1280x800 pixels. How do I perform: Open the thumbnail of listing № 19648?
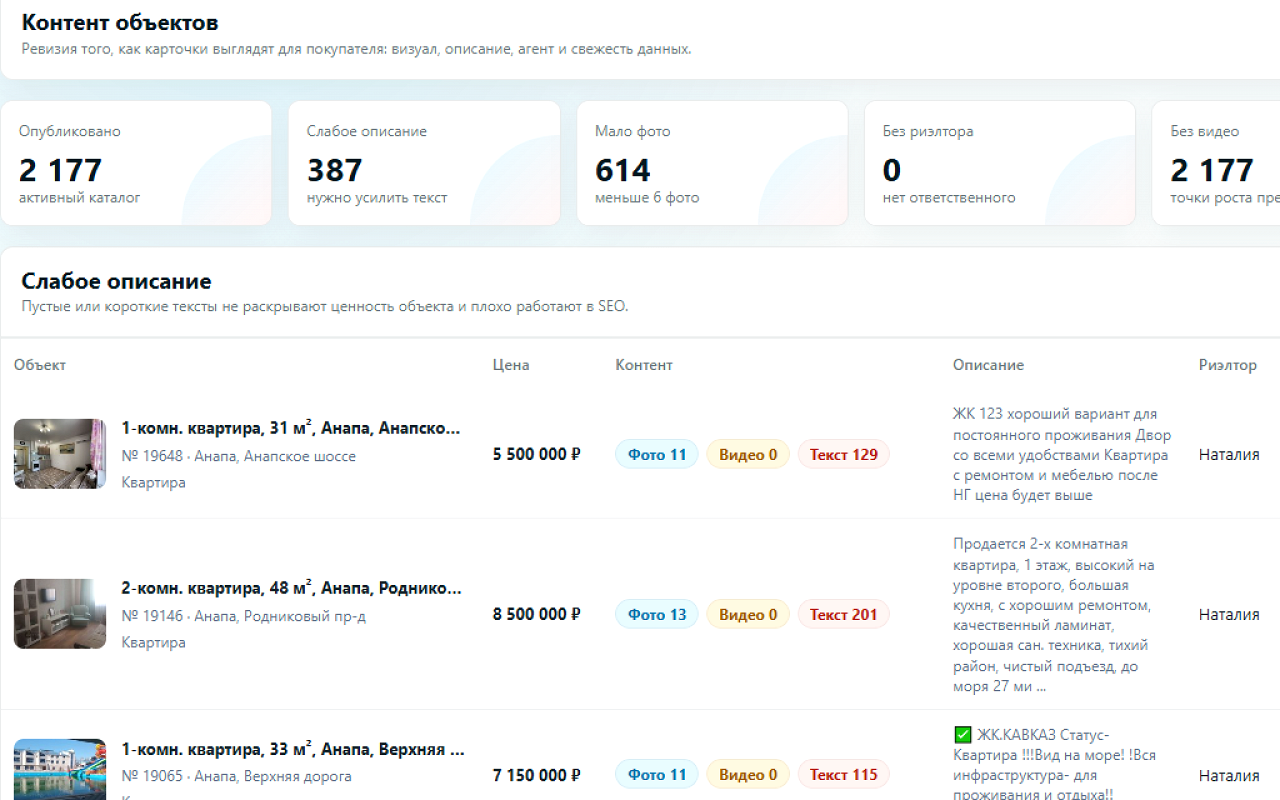(x=60, y=454)
